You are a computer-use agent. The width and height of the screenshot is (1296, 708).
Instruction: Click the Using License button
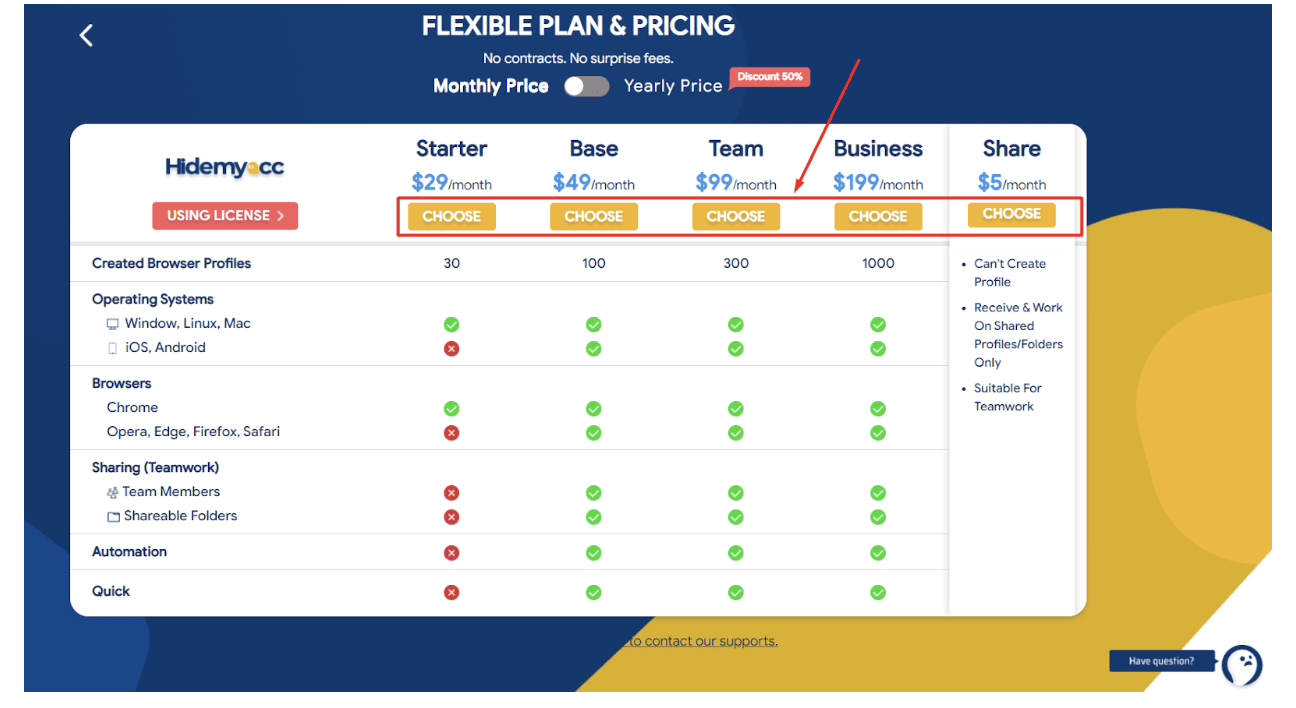tap(225, 215)
